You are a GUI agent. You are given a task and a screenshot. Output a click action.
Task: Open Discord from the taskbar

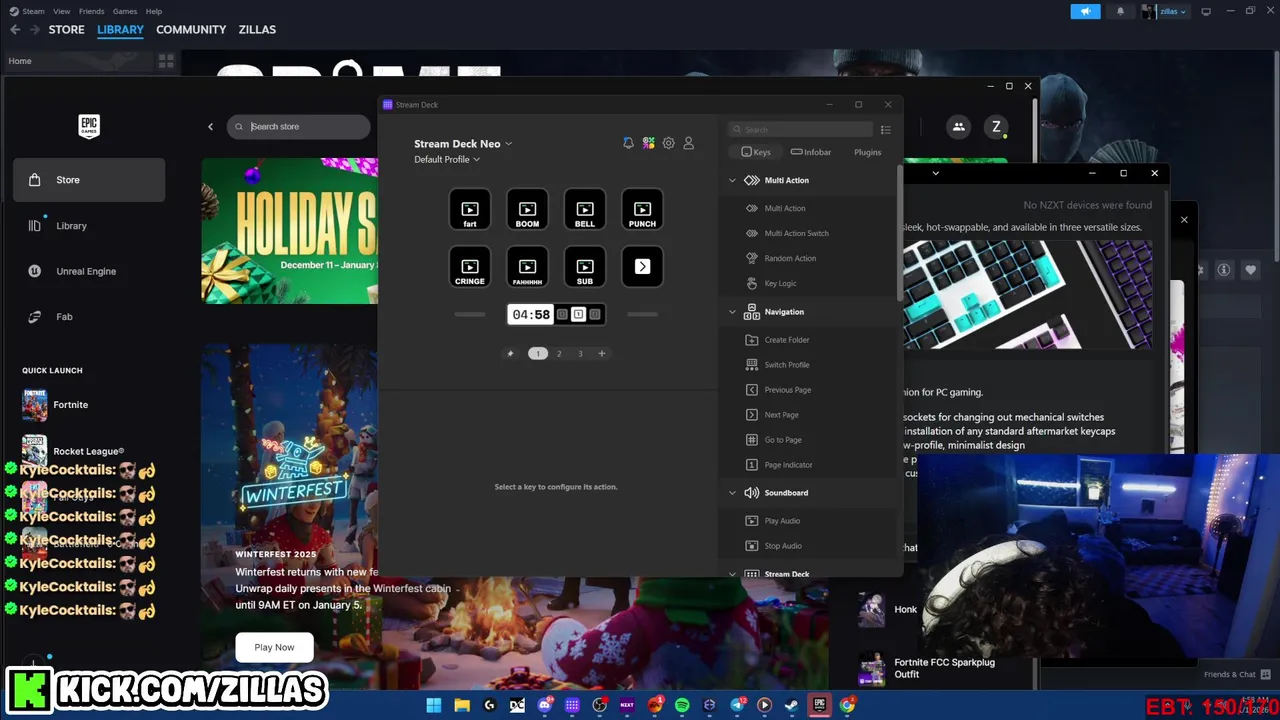545,705
